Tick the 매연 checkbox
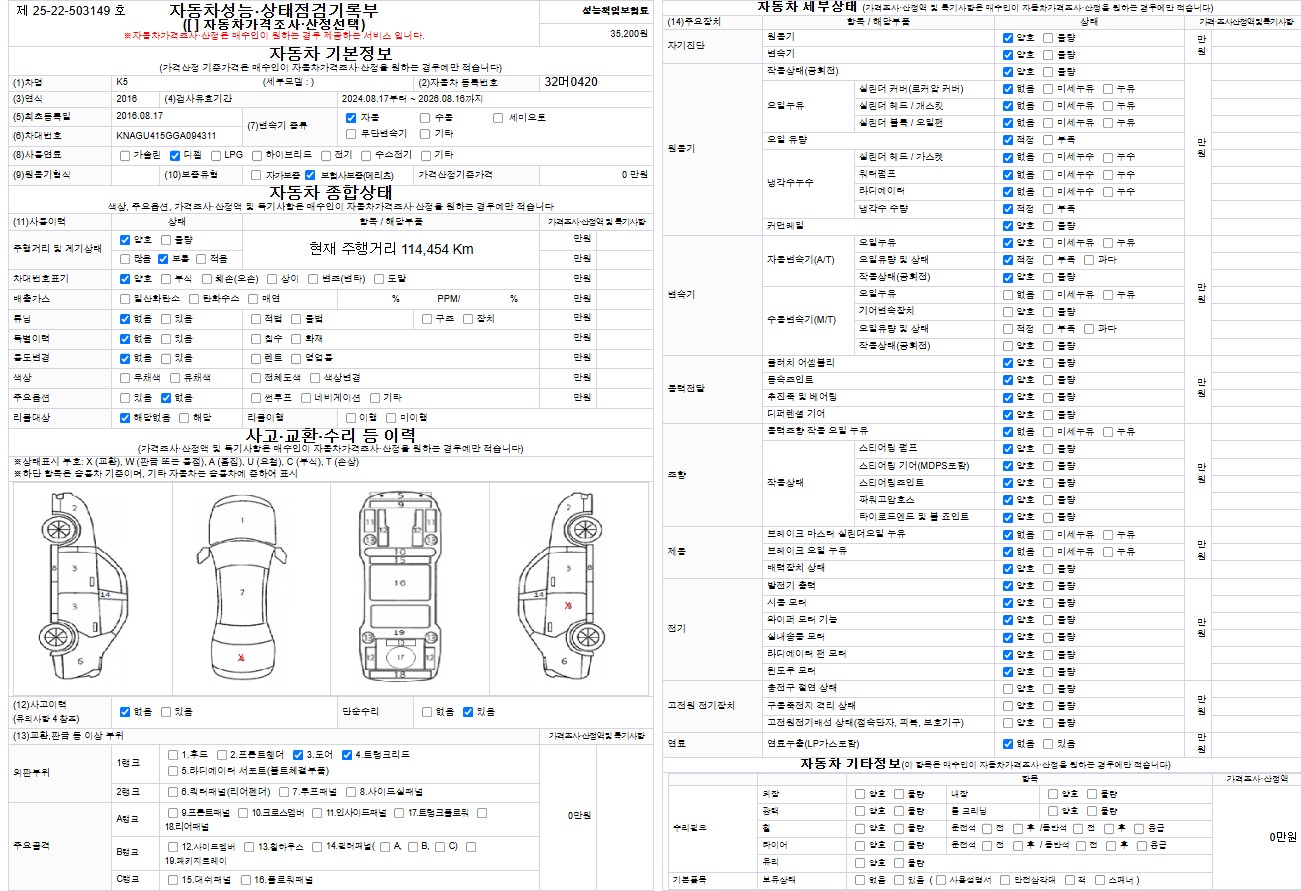 254,299
